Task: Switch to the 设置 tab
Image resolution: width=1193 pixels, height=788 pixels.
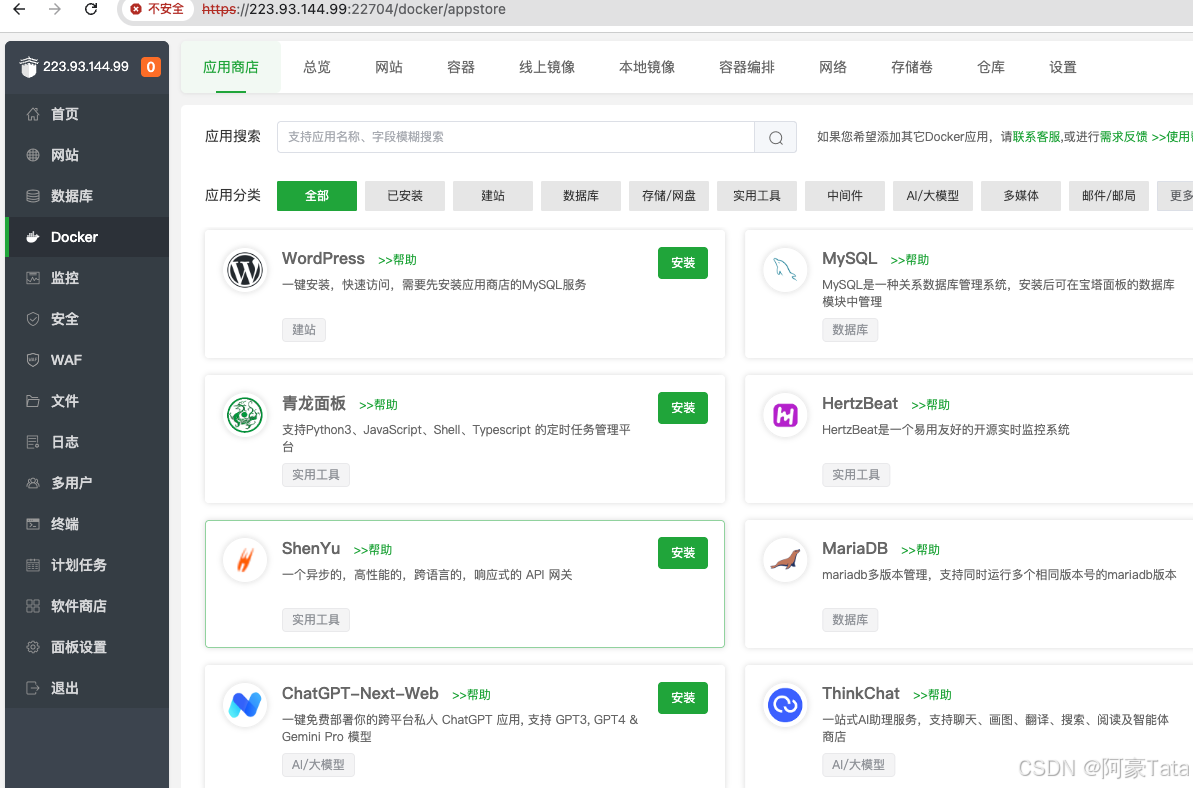Action: point(1063,68)
